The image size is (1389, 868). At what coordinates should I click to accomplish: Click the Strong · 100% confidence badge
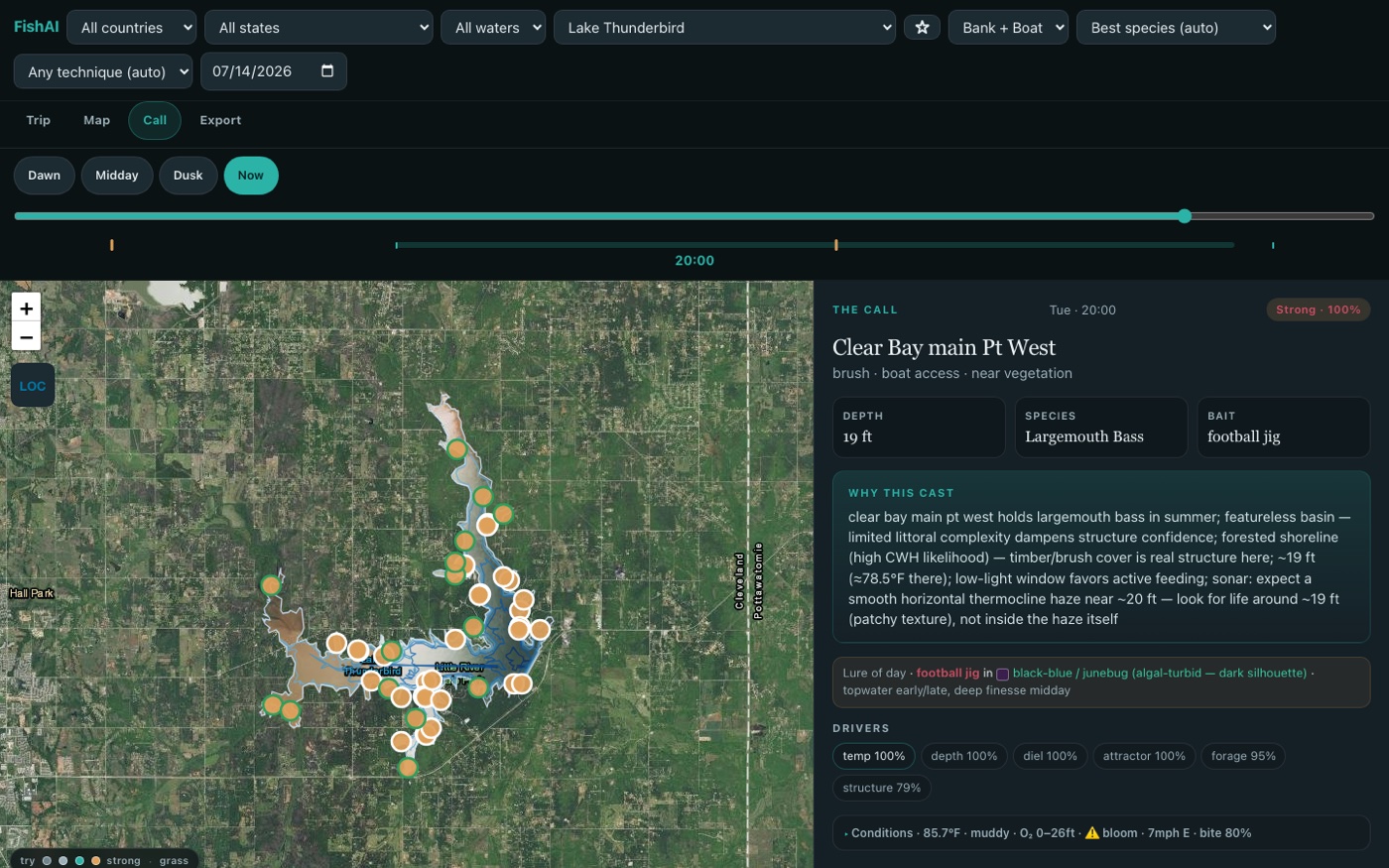point(1319,310)
